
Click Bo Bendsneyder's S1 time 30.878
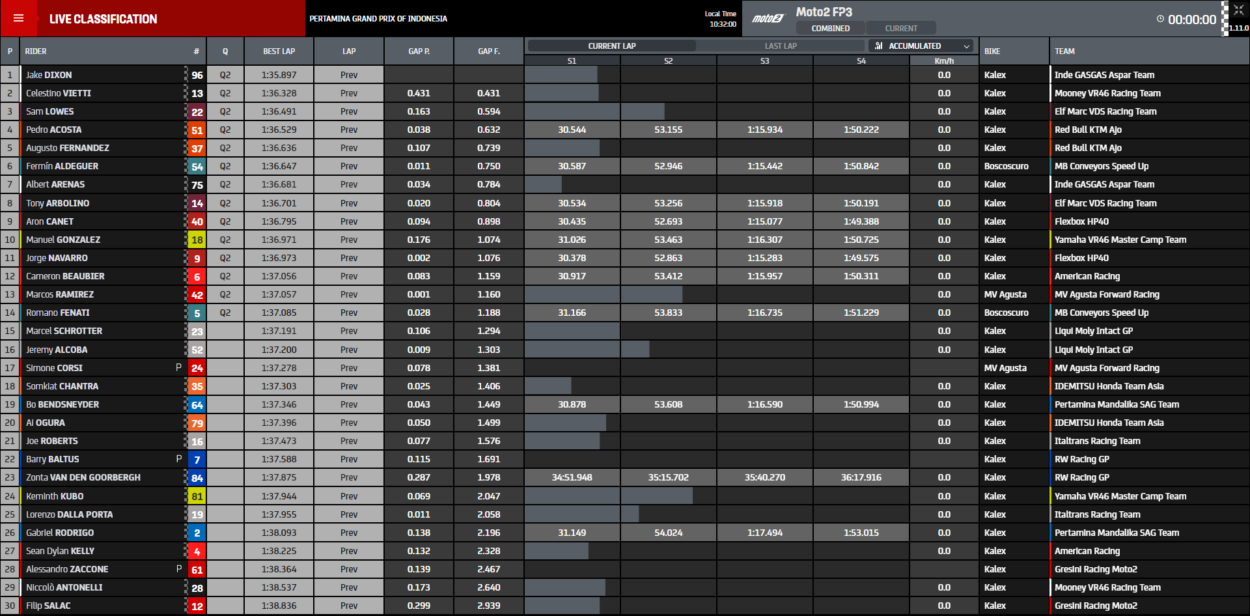[x=572, y=405]
